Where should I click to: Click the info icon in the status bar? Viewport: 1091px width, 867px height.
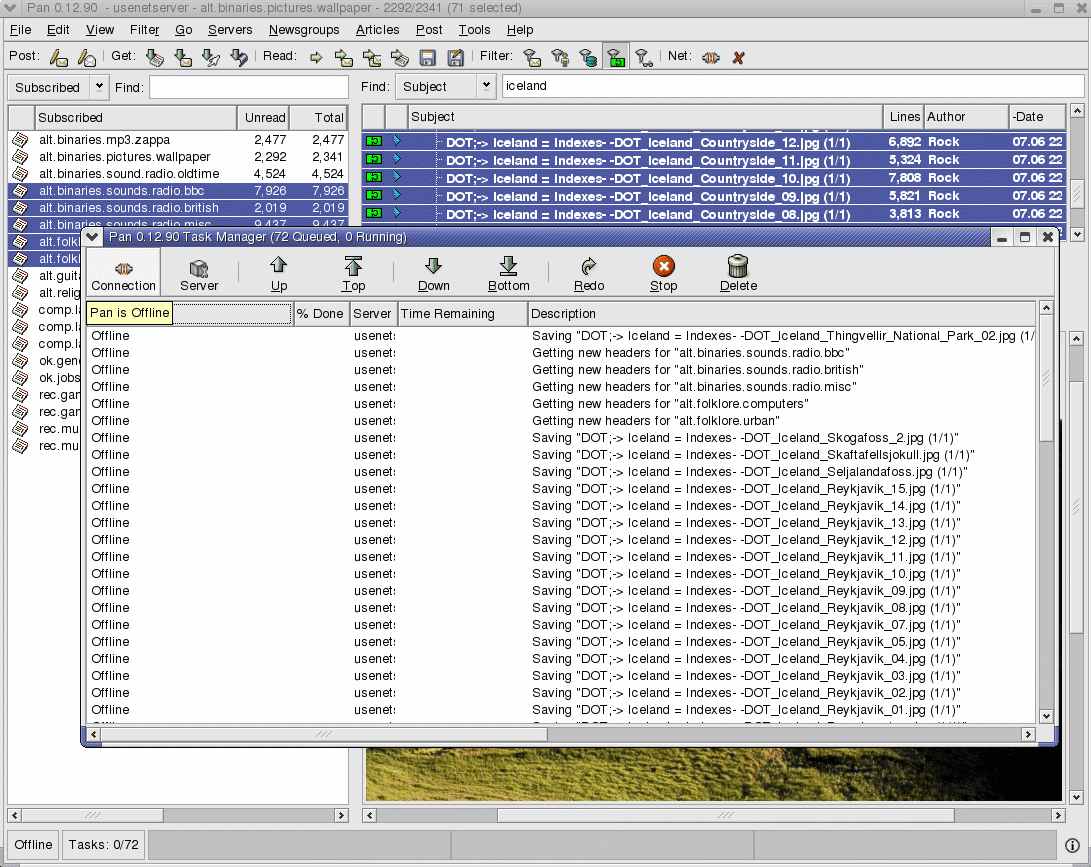pos(1072,845)
